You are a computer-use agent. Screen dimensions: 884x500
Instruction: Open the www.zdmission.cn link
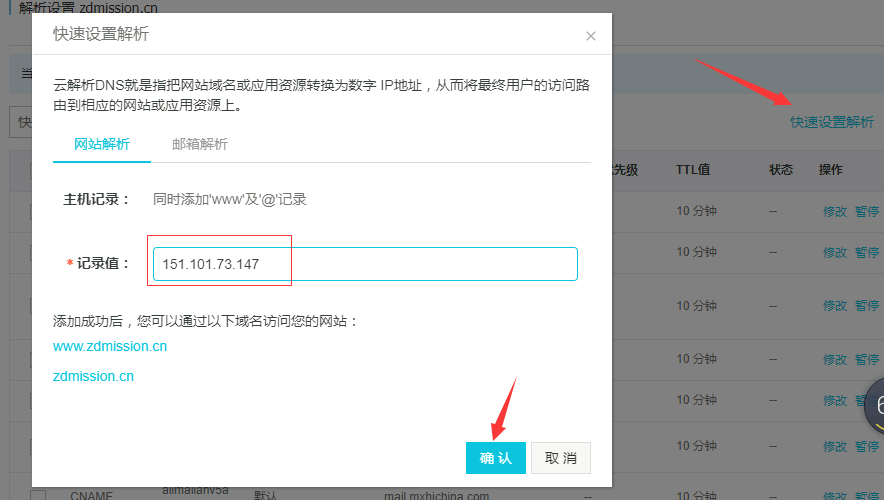[x=110, y=346]
